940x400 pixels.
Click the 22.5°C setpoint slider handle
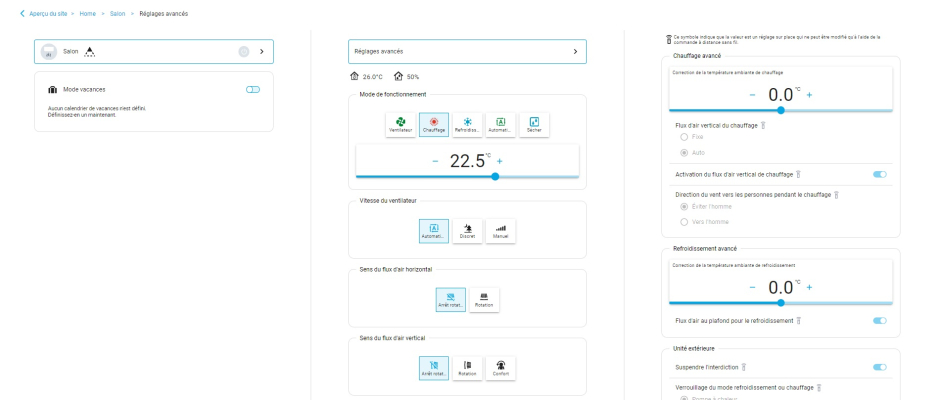point(495,176)
